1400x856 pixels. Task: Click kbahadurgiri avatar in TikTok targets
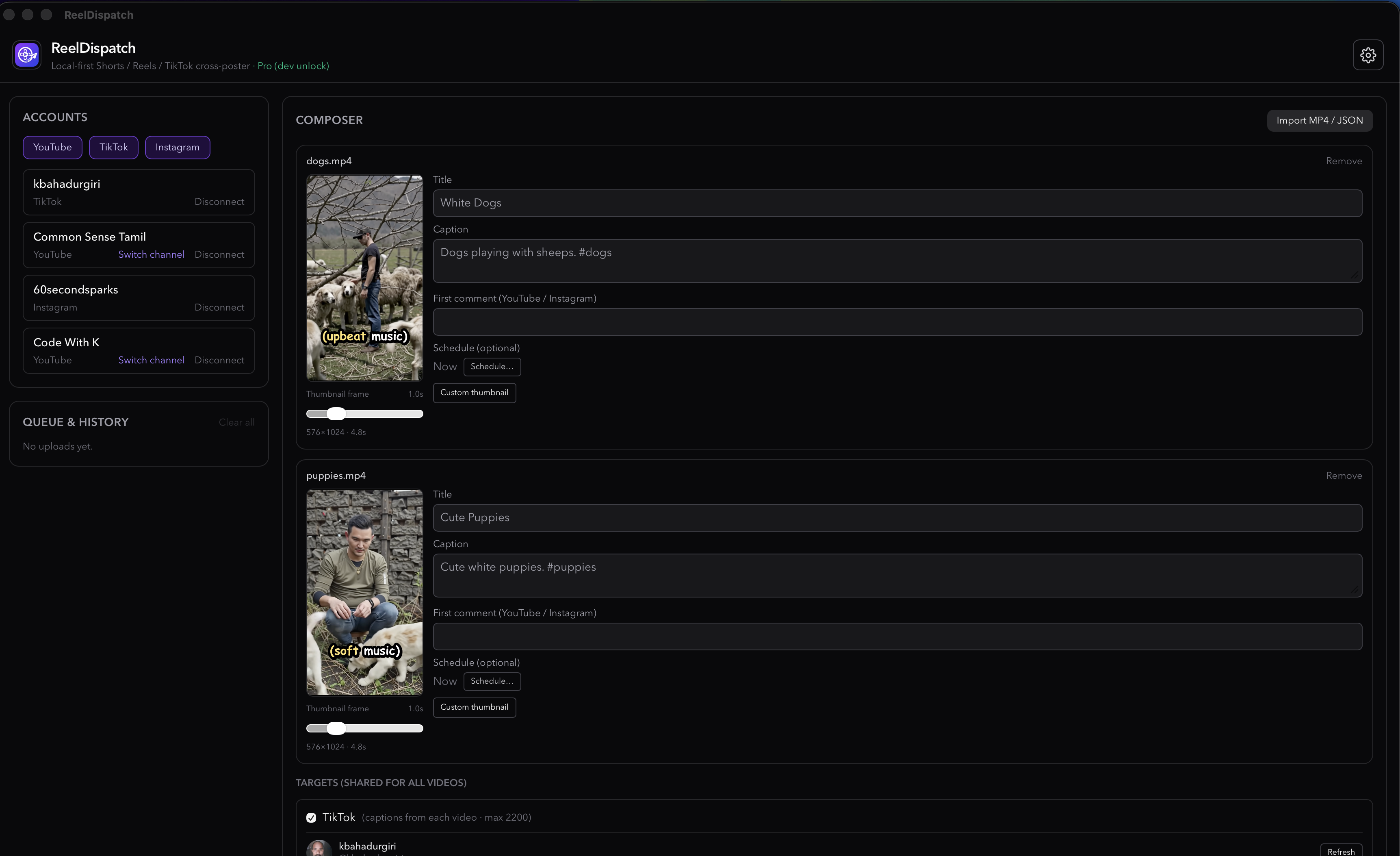(319, 849)
